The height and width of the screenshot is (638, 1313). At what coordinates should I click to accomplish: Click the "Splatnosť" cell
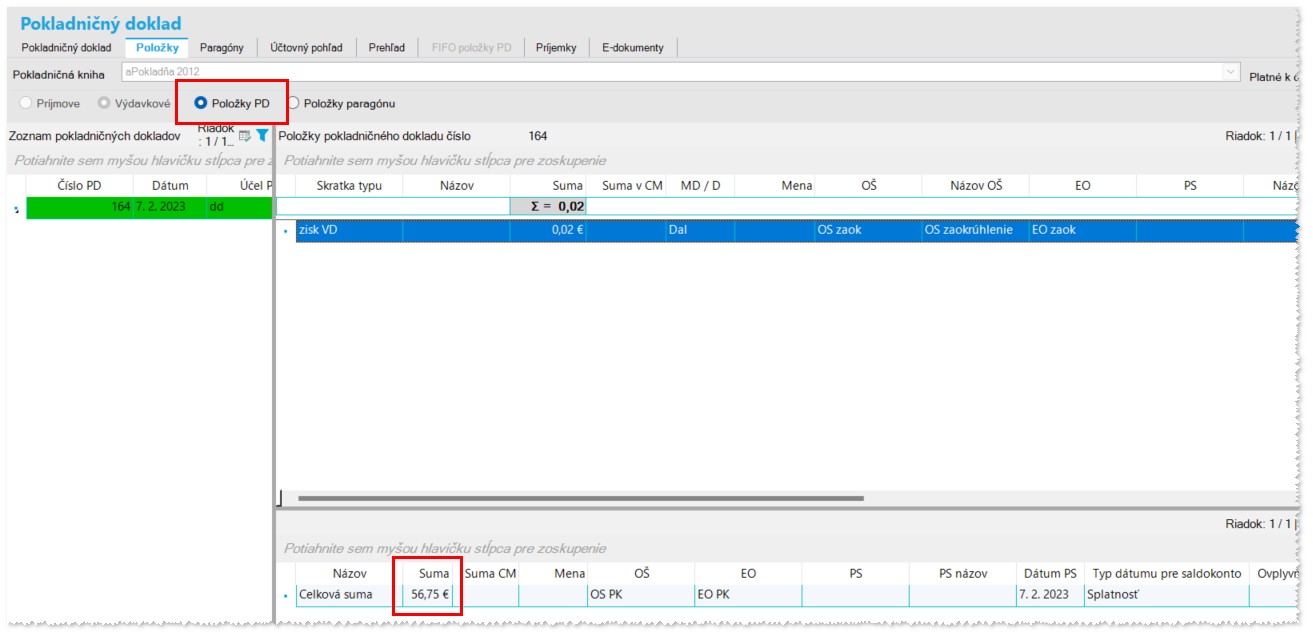pos(1167,594)
